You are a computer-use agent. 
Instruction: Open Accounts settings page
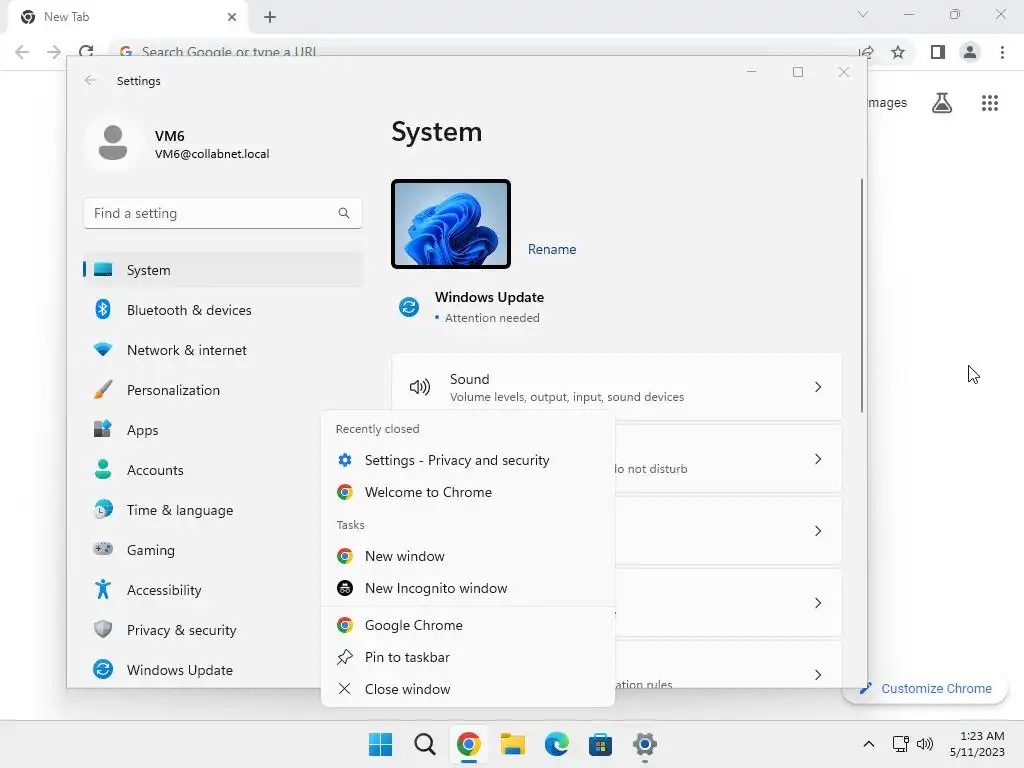202,470
